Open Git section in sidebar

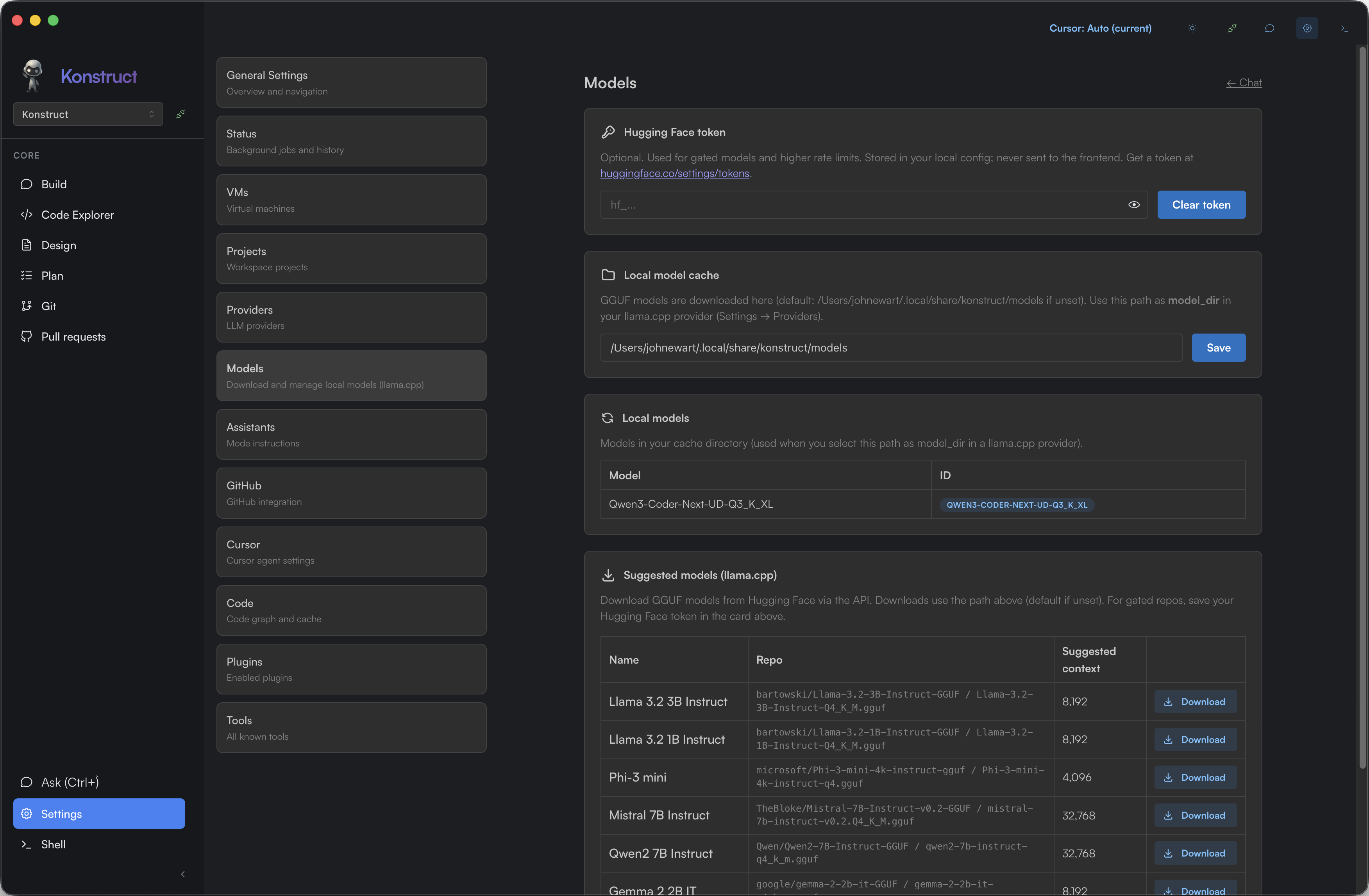[x=48, y=306]
